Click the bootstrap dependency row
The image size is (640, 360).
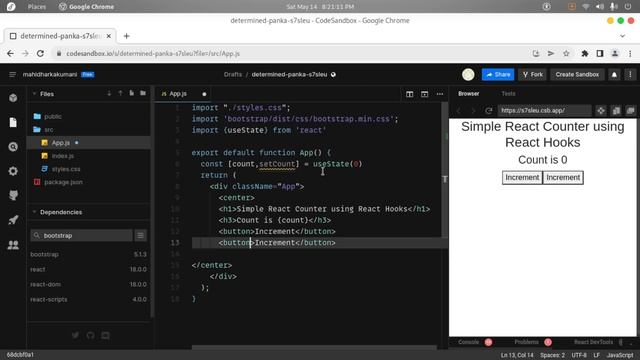pos(89,255)
